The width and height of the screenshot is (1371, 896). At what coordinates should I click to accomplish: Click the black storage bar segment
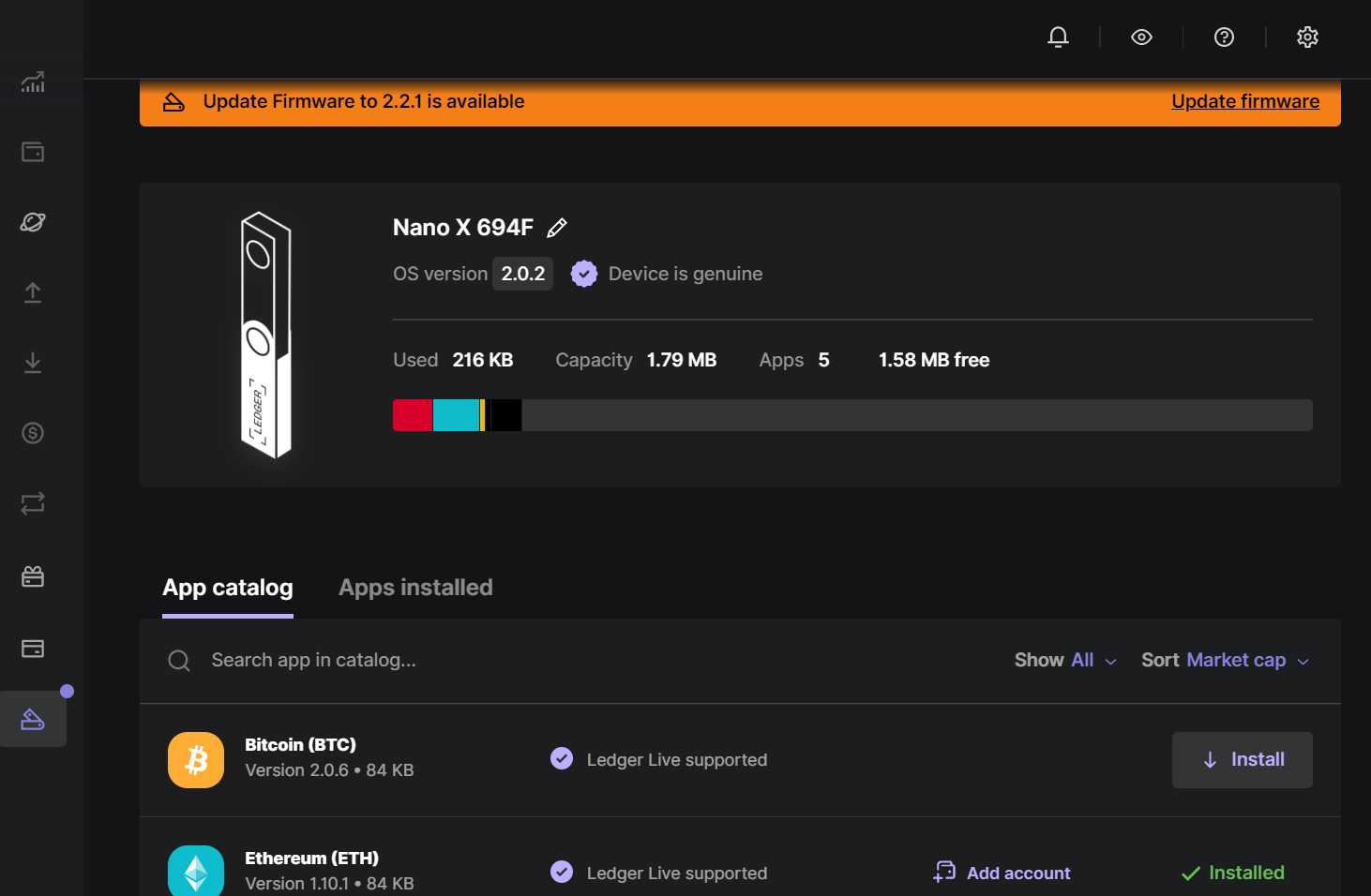click(505, 415)
